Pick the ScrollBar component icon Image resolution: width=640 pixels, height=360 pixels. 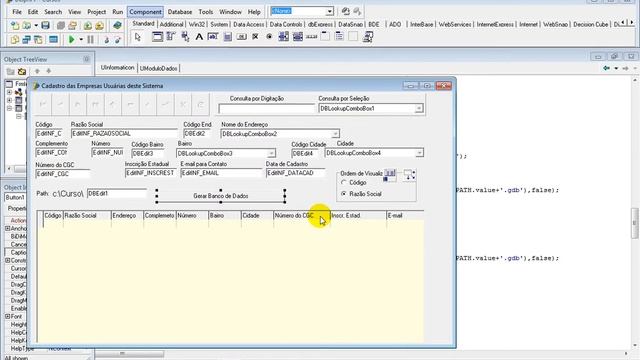[x=312, y=37]
